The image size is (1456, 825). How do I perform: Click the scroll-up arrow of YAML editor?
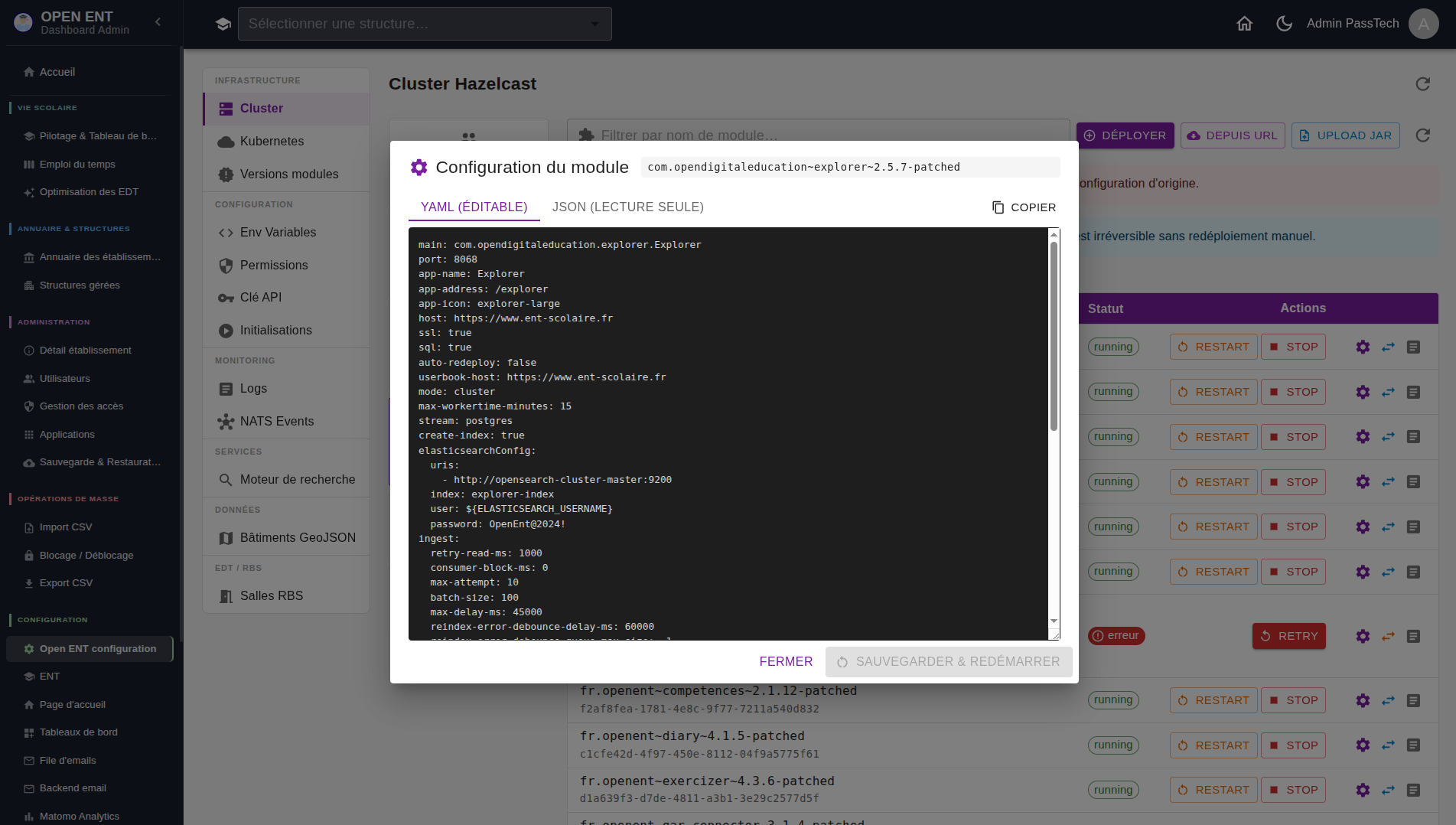(x=1054, y=234)
